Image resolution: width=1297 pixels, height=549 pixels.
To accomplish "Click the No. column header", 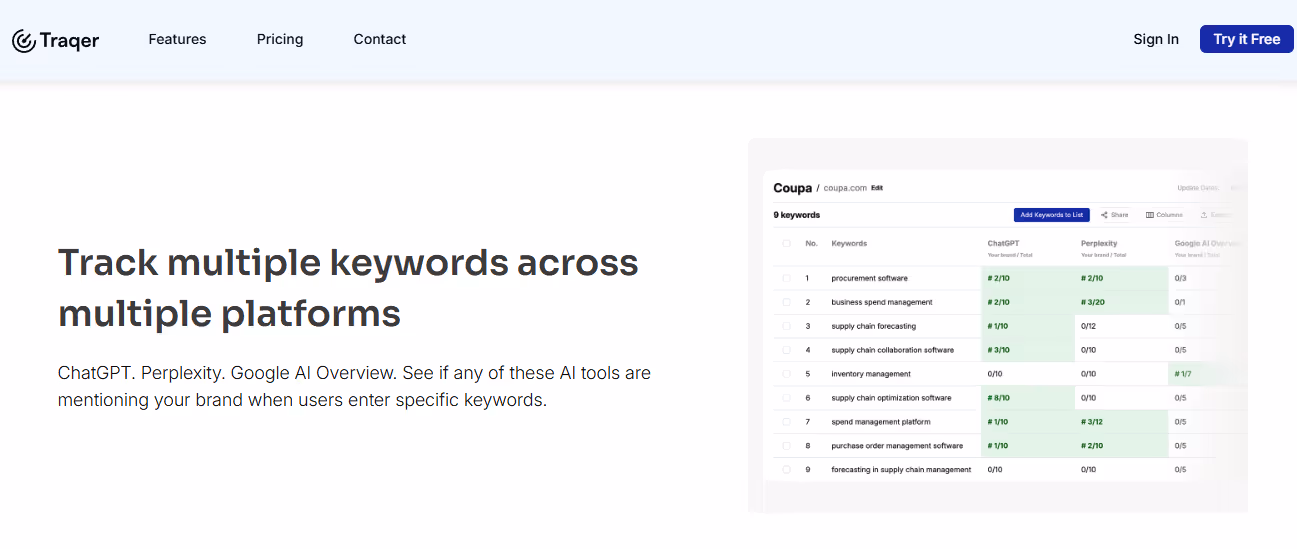I will pos(811,243).
